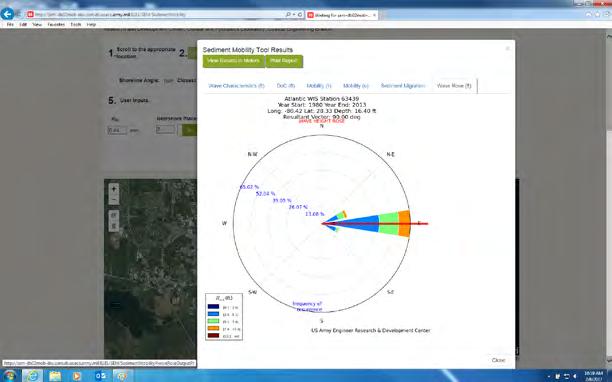Open the Favorites menu
Viewport: 612px width, 382px height.
click(x=56, y=25)
